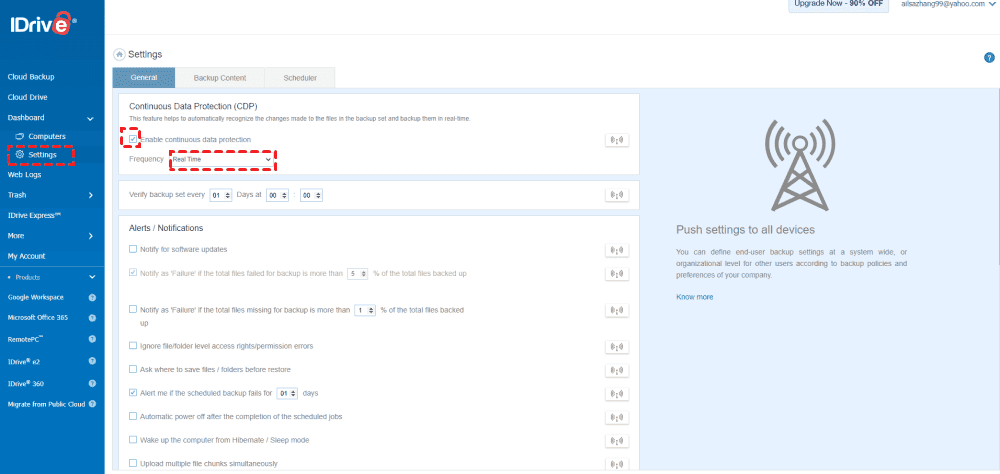Viewport: 1000px width, 474px height.
Task: Toggle notify 'Failure' for files failed checkbox
Action: (x=133, y=272)
